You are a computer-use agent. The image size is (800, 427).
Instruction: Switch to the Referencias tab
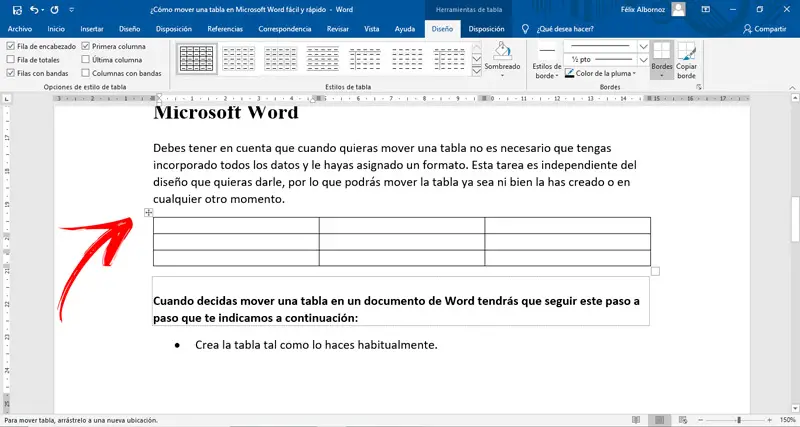pyautogui.click(x=225, y=29)
